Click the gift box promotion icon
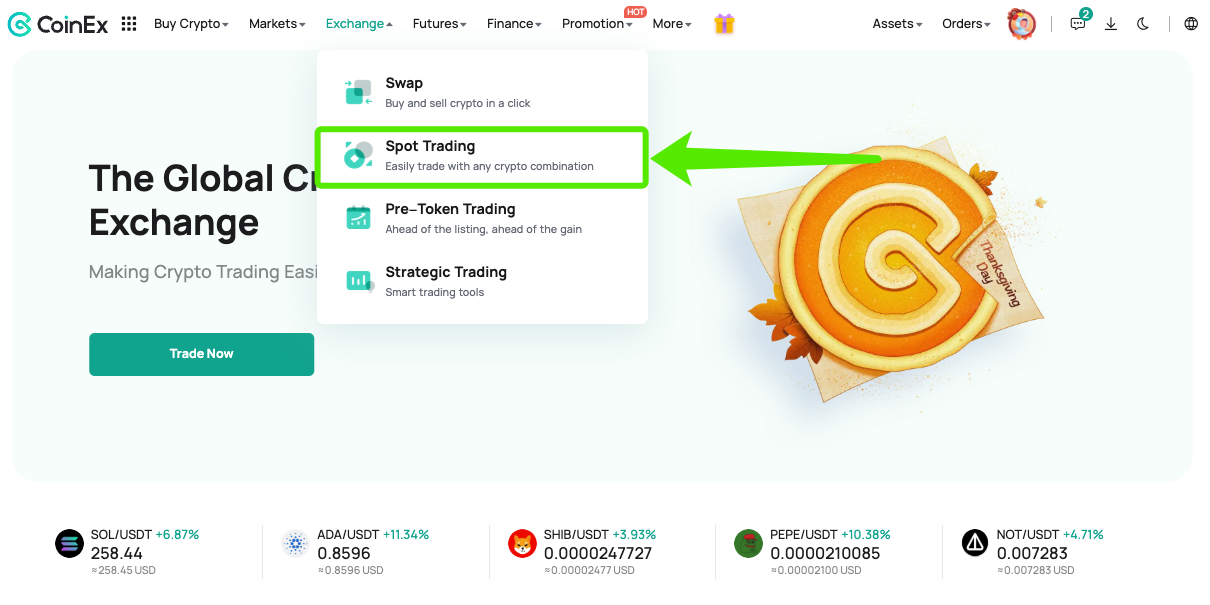The height and width of the screenshot is (605, 1210). click(725, 24)
